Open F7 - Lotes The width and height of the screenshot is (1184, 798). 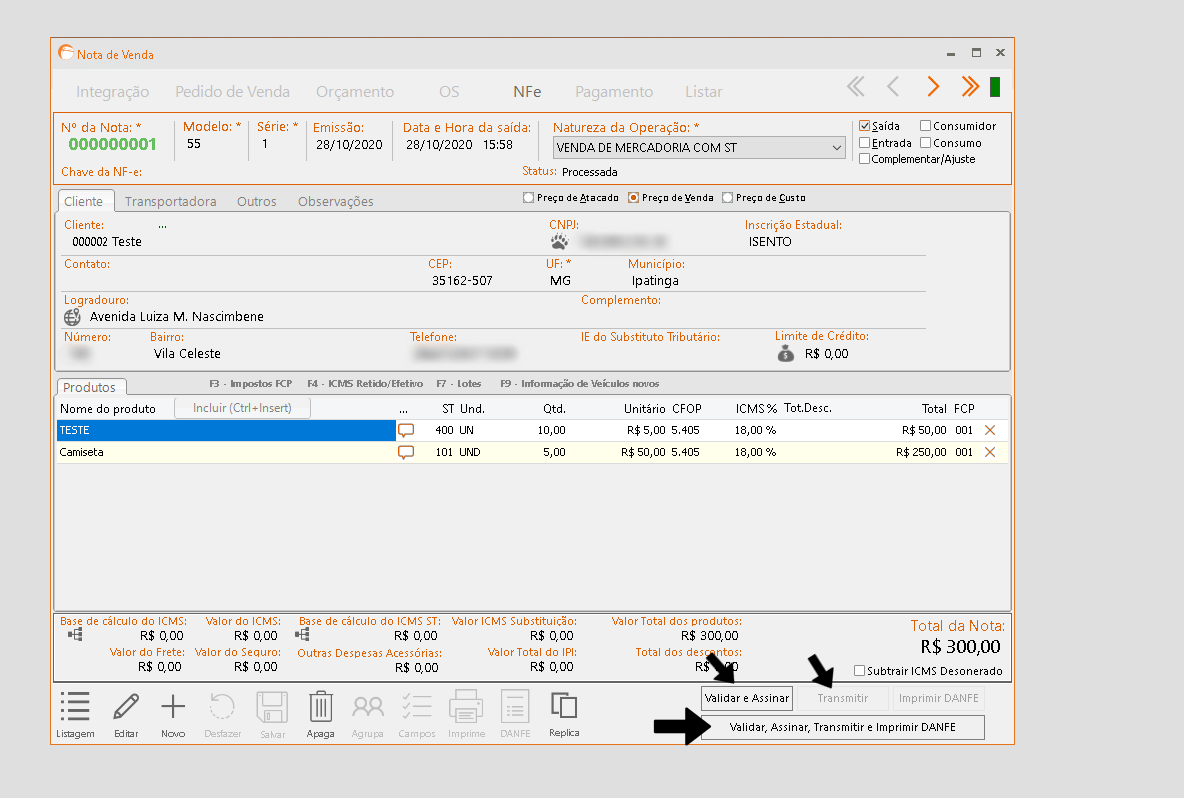click(458, 384)
